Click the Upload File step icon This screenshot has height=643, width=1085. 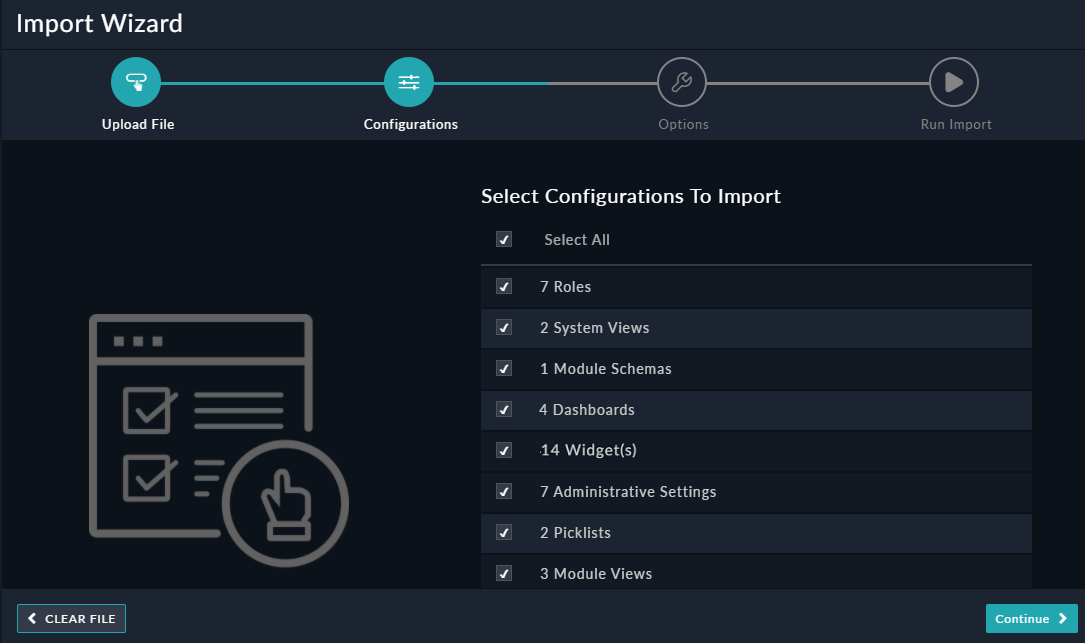(x=136, y=82)
